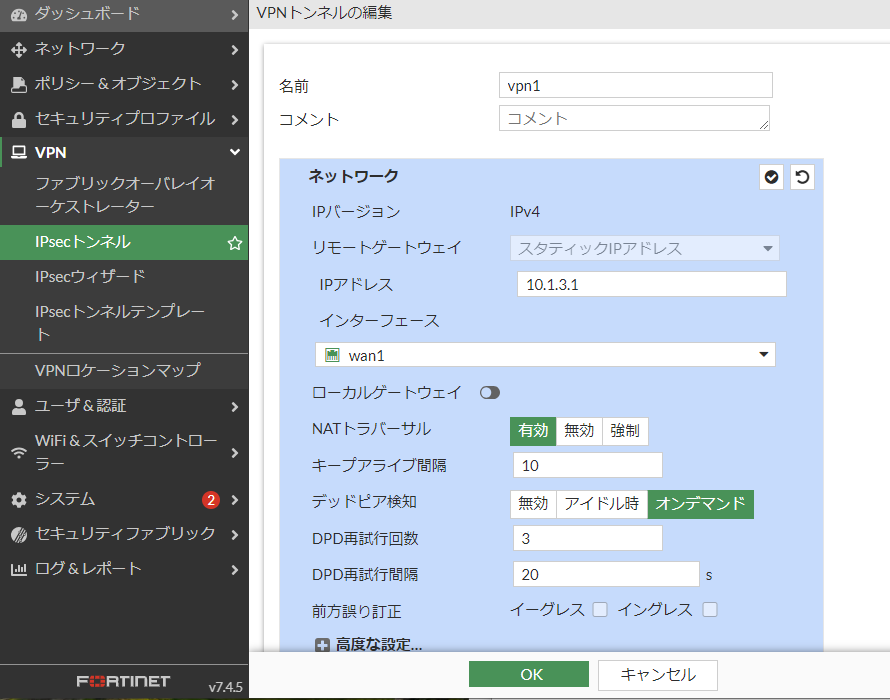The width and height of the screenshot is (890, 700).
Task: Check the イングレス FEC checkbox
Action: pos(710,610)
